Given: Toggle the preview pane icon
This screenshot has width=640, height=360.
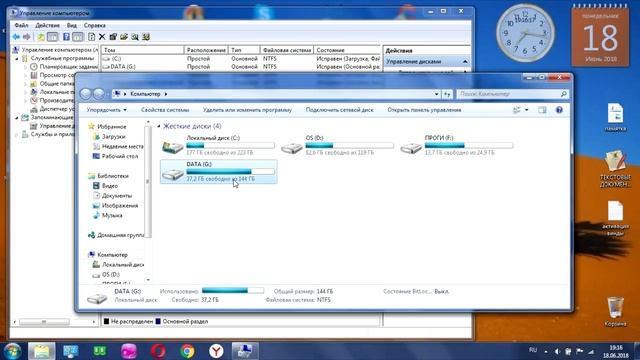Looking at the screenshot, I should point(542,110).
